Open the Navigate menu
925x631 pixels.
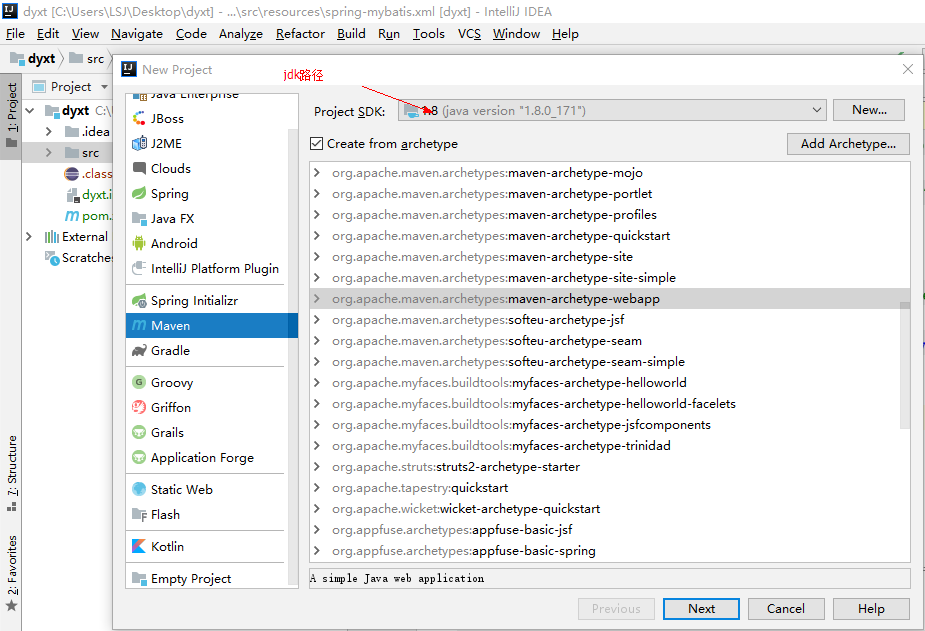(x=137, y=34)
